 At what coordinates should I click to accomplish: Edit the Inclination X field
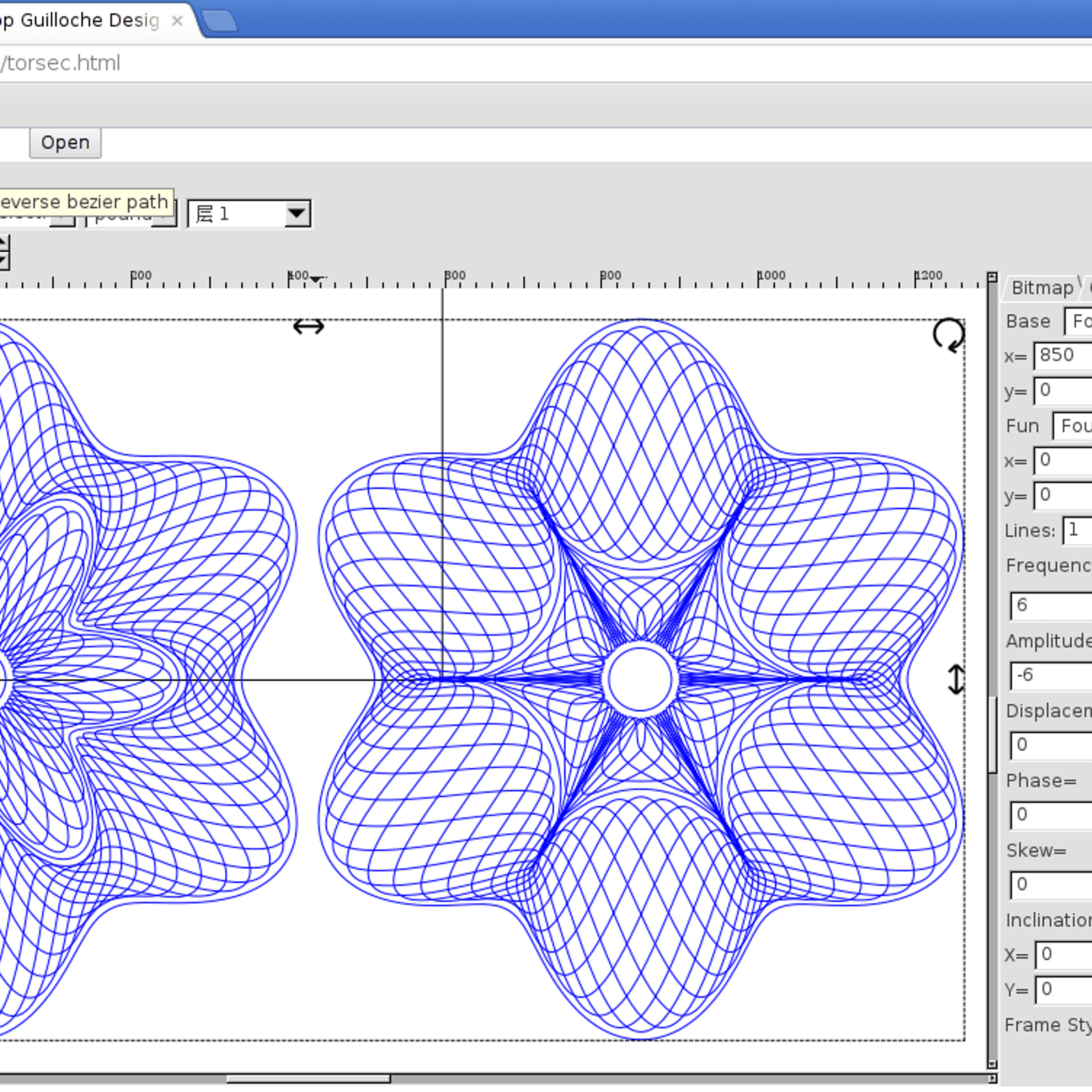[x=1063, y=955]
